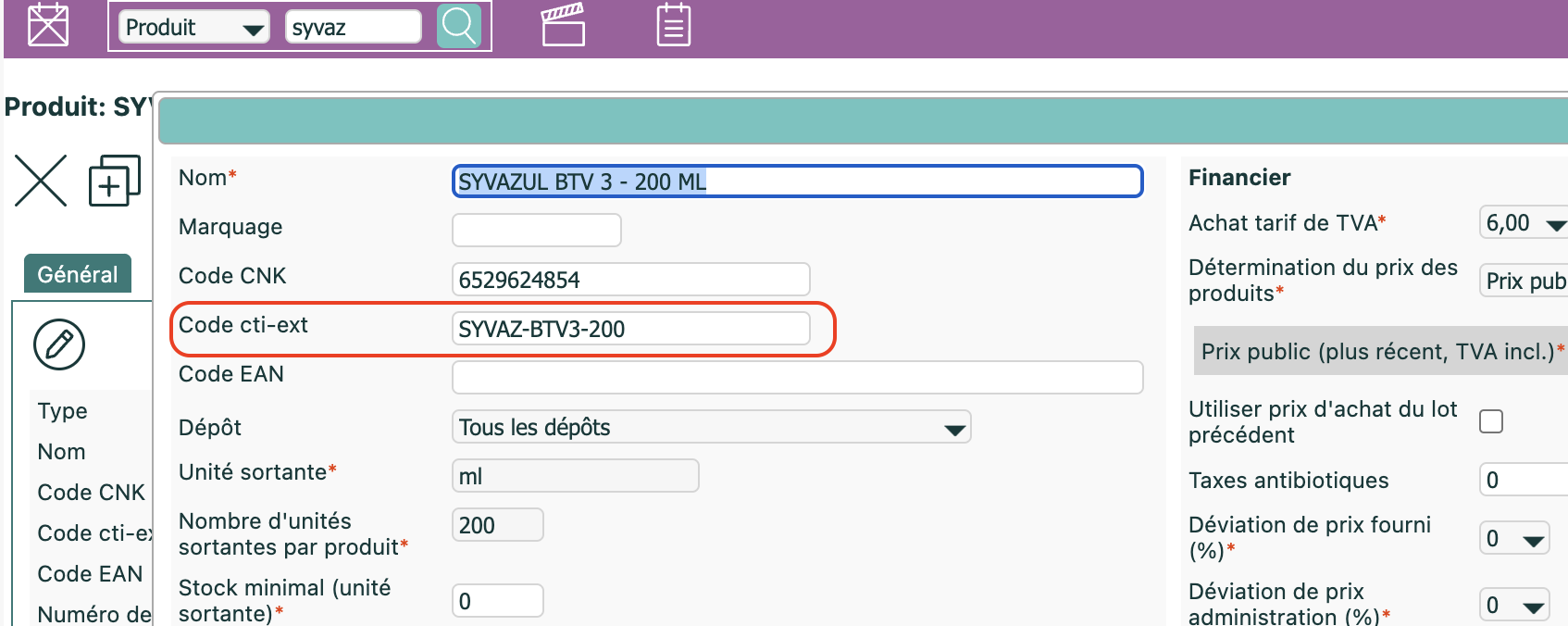Image resolution: width=1568 pixels, height=626 pixels.
Task: Click the Stock minimal field
Action: point(498,601)
